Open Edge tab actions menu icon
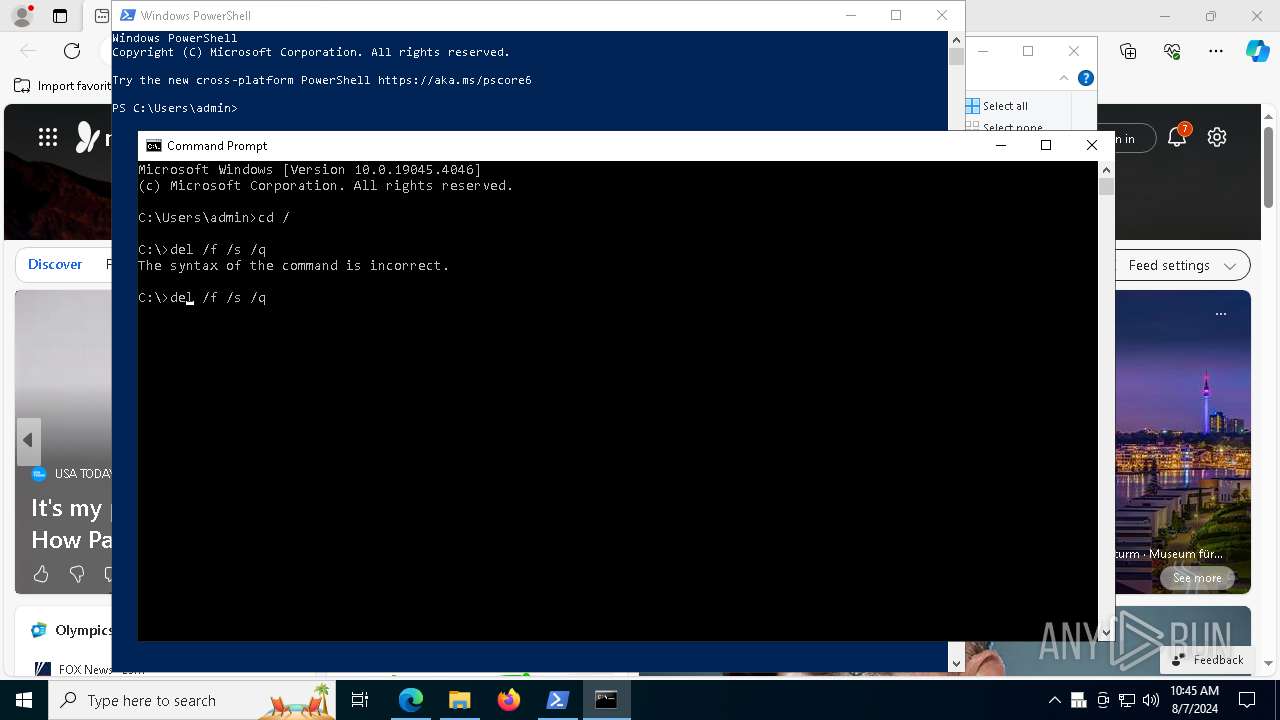This screenshot has height=720, width=1280. [60, 16]
